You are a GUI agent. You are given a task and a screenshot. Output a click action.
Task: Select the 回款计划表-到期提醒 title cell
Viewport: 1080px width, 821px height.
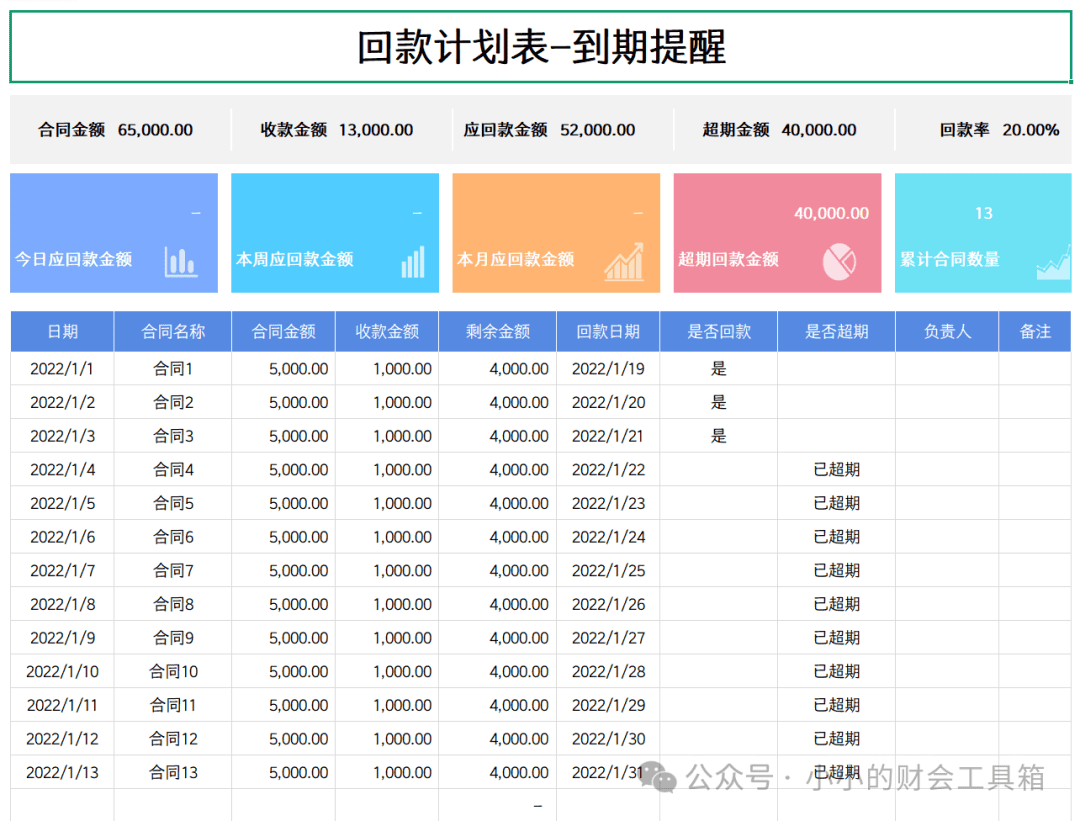(541, 47)
